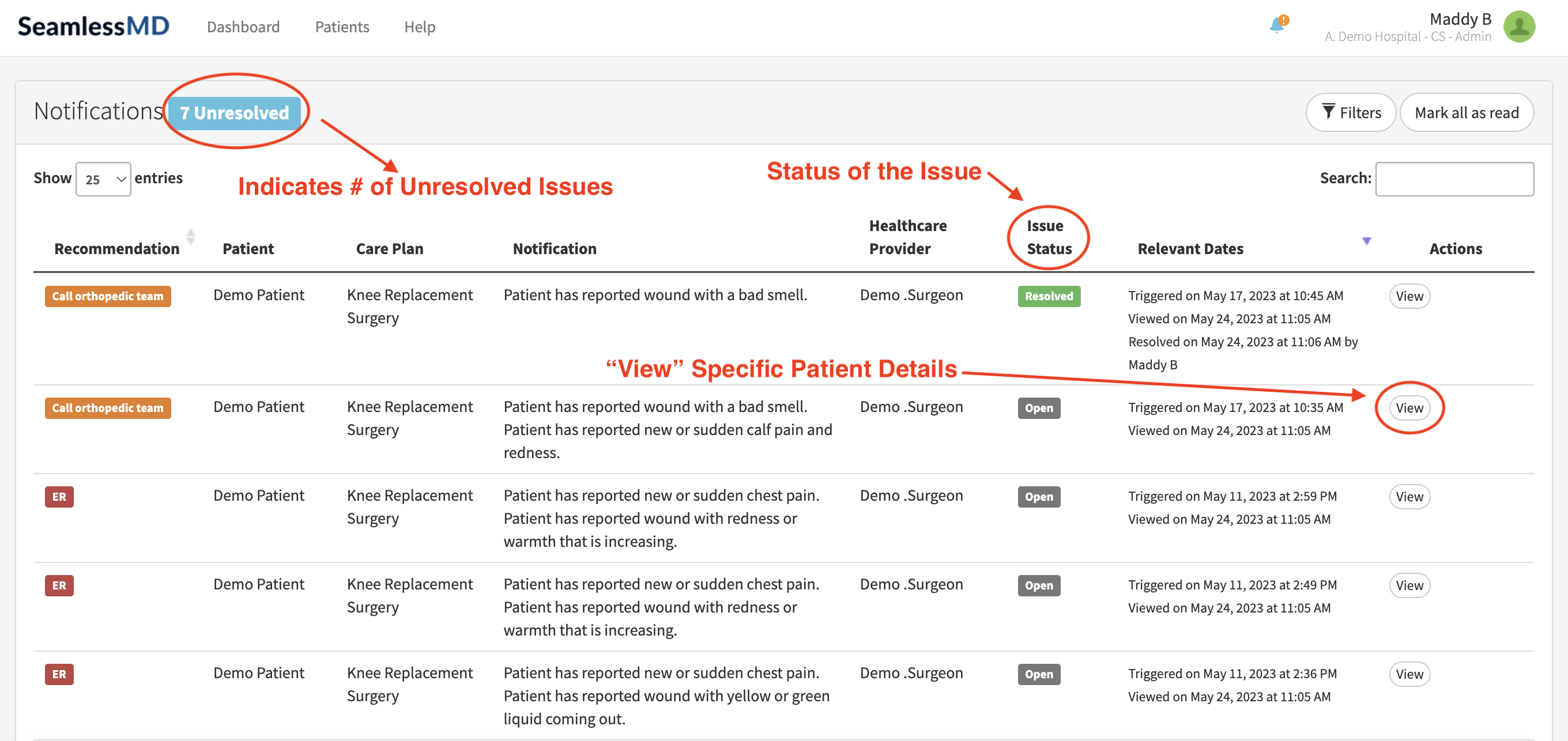Screen dimensions: 1568x741
Task: View the resolved notification details
Action: point(1408,296)
